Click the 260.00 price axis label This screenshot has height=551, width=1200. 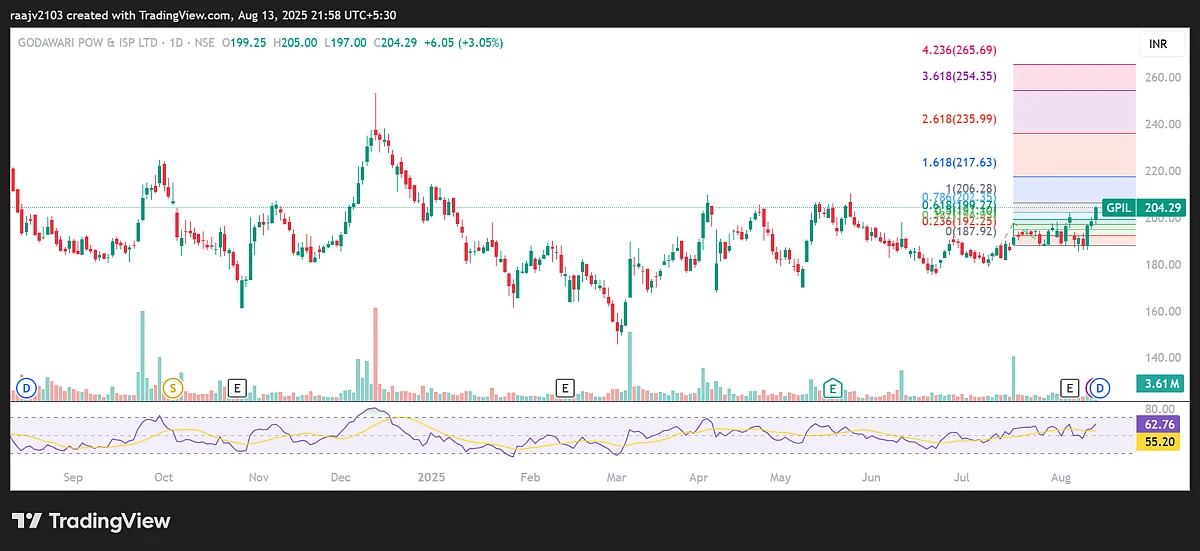[1163, 77]
